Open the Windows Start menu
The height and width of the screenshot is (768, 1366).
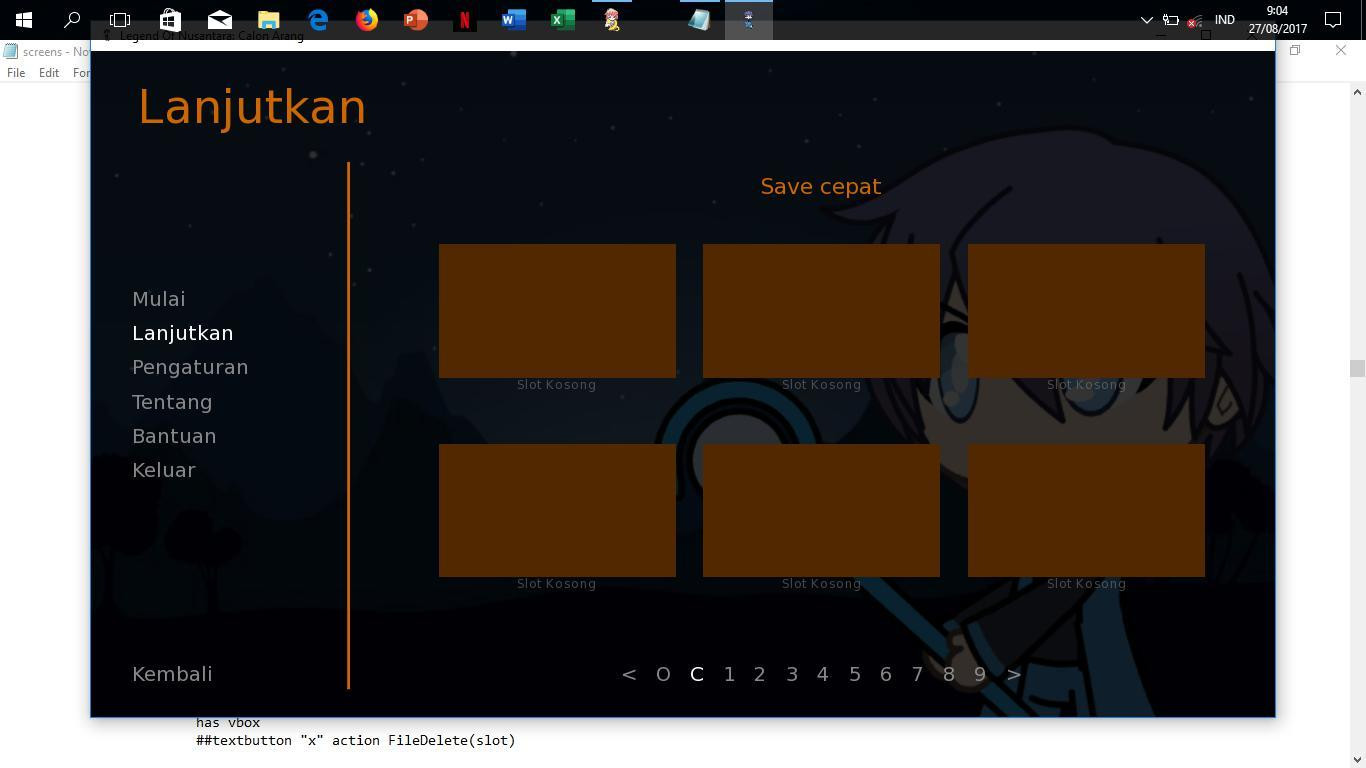(24, 19)
